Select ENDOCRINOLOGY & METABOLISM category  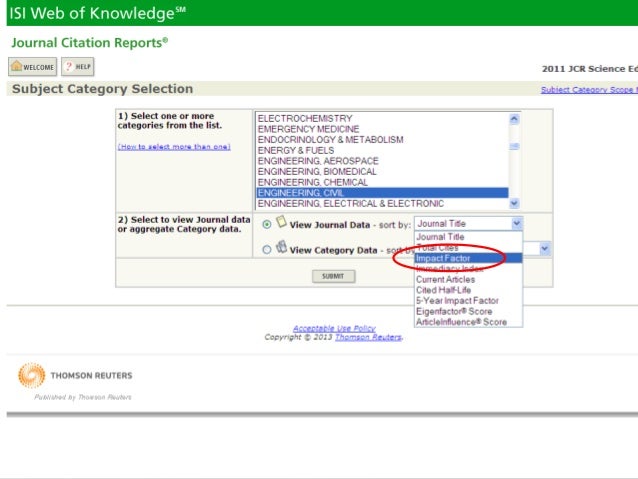click(382, 140)
